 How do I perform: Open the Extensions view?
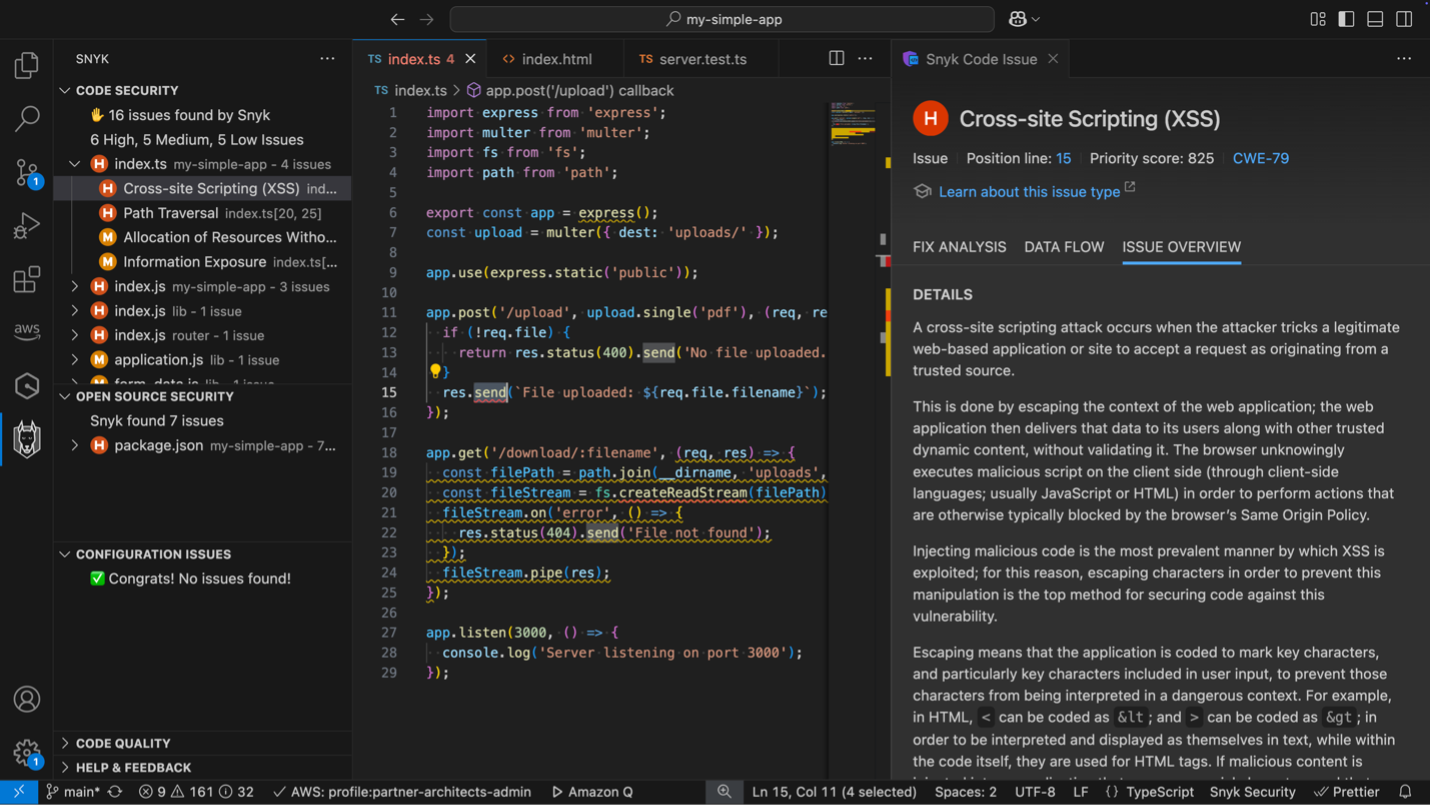27,280
